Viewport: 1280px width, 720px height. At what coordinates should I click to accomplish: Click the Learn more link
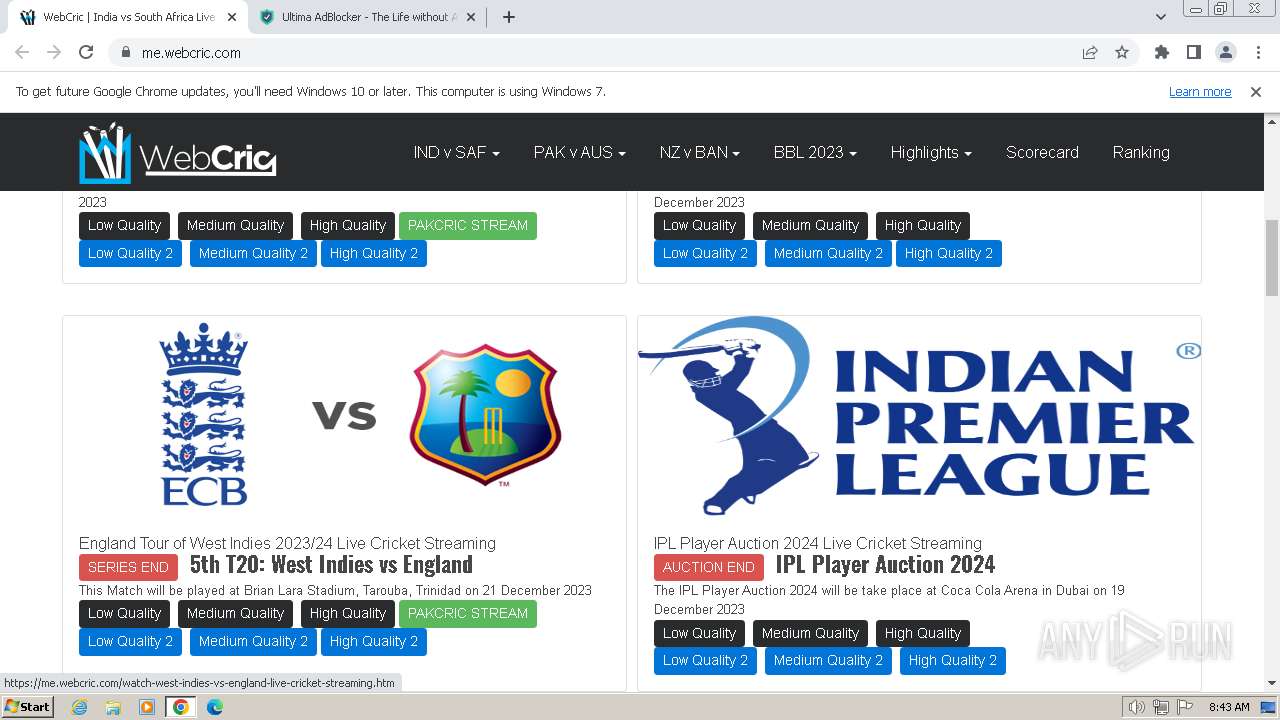coord(1200,92)
